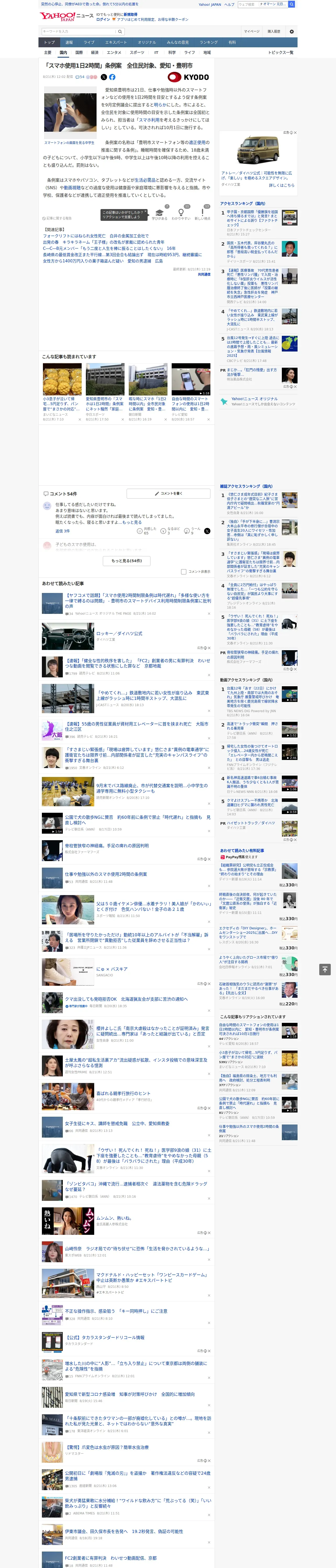This screenshot has height=1568, width=336.
Task: Select the 国際 category tab
Action: (79, 52)
